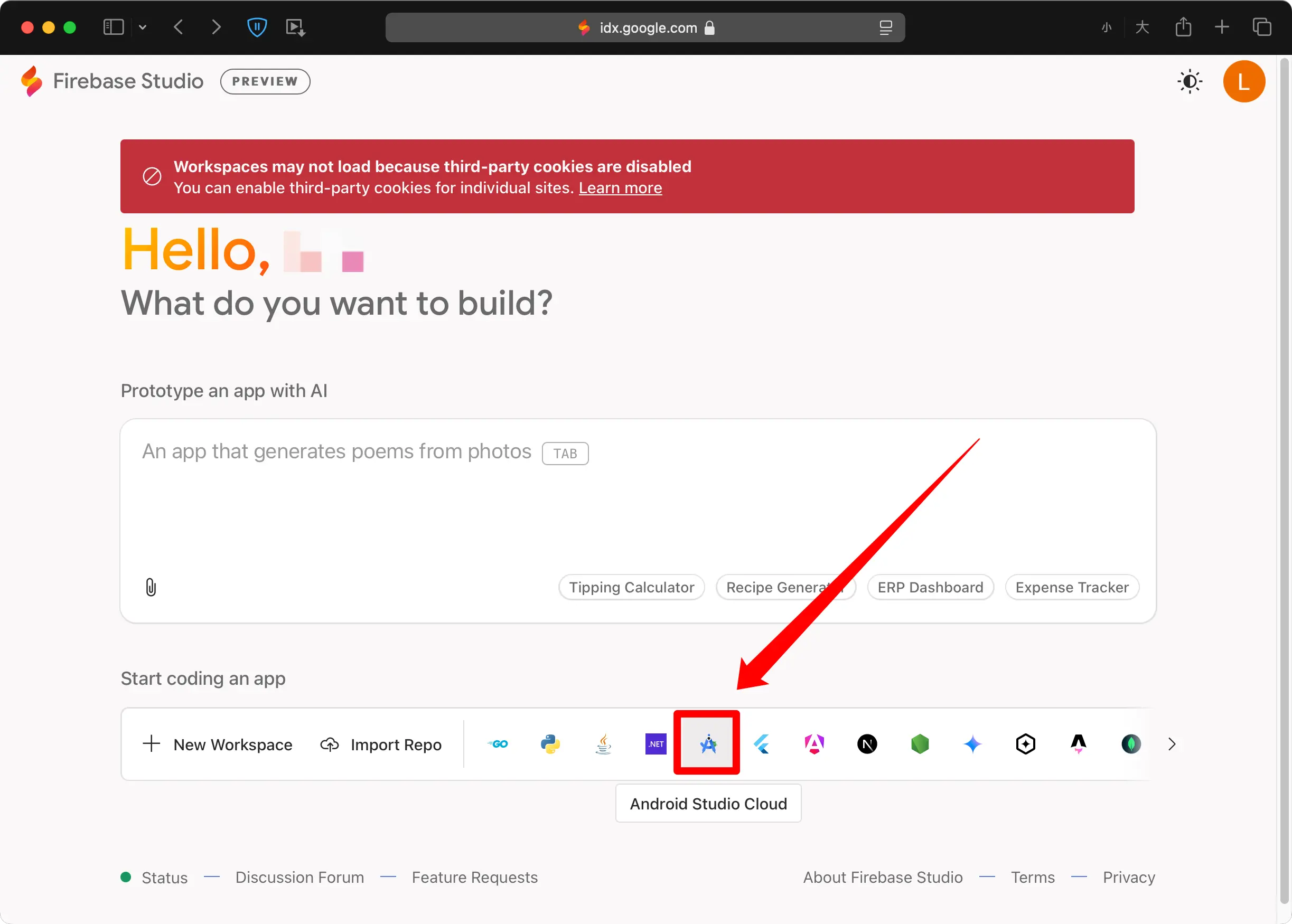Click the prototype prompt text box
The width and height of the screenshot is (1292, 924).
tap(638, 521)
